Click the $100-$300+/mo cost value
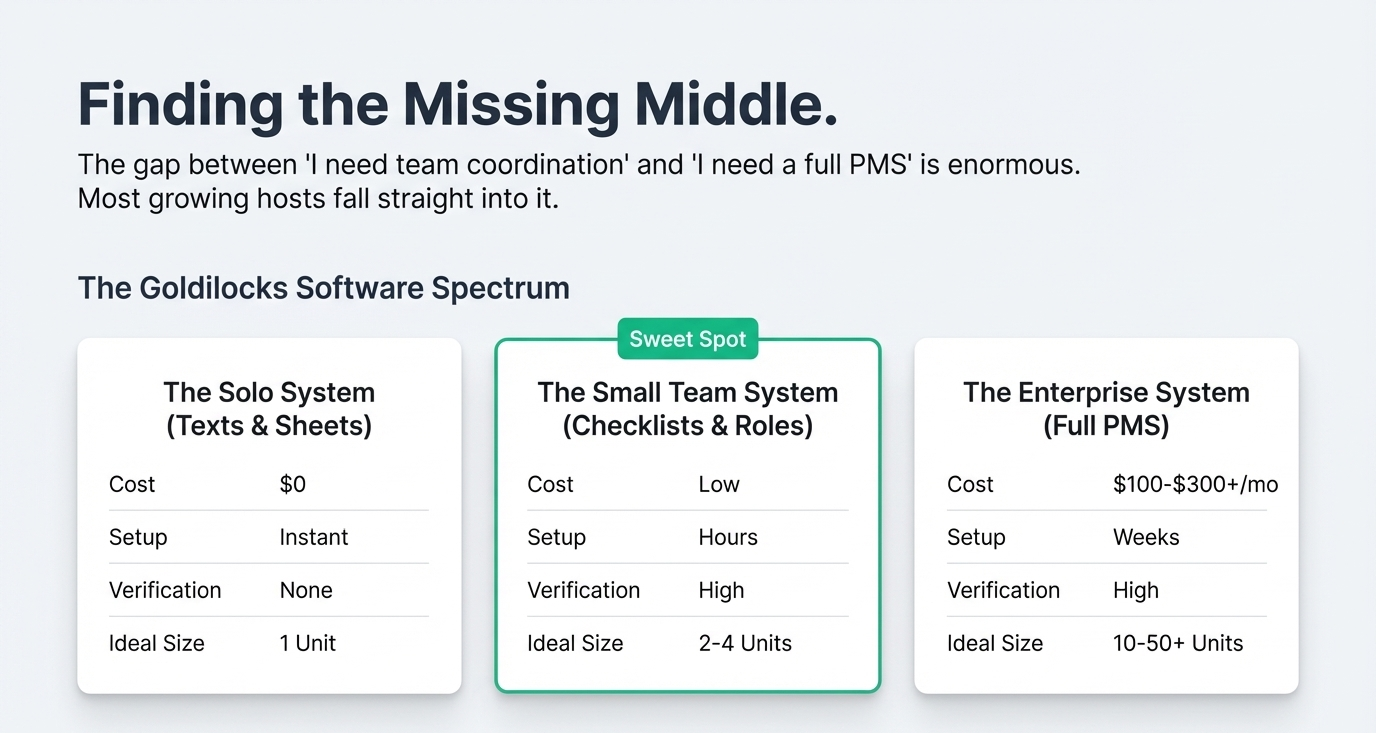Image resolution: width=1376 pixels, height=733 pixels. pos(1195,485)
